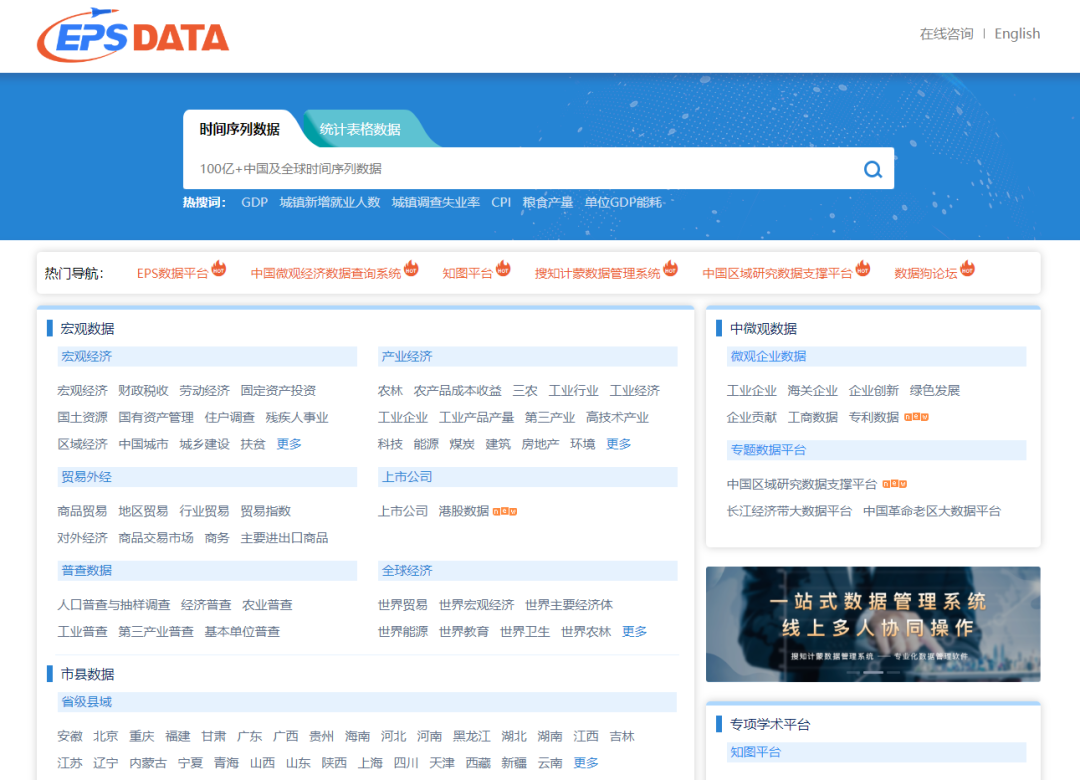Screen dimensions: 1080x780
Task: Open 中国区域研究数据支撑平台 in hot navigation
Action: click(777, 274)
